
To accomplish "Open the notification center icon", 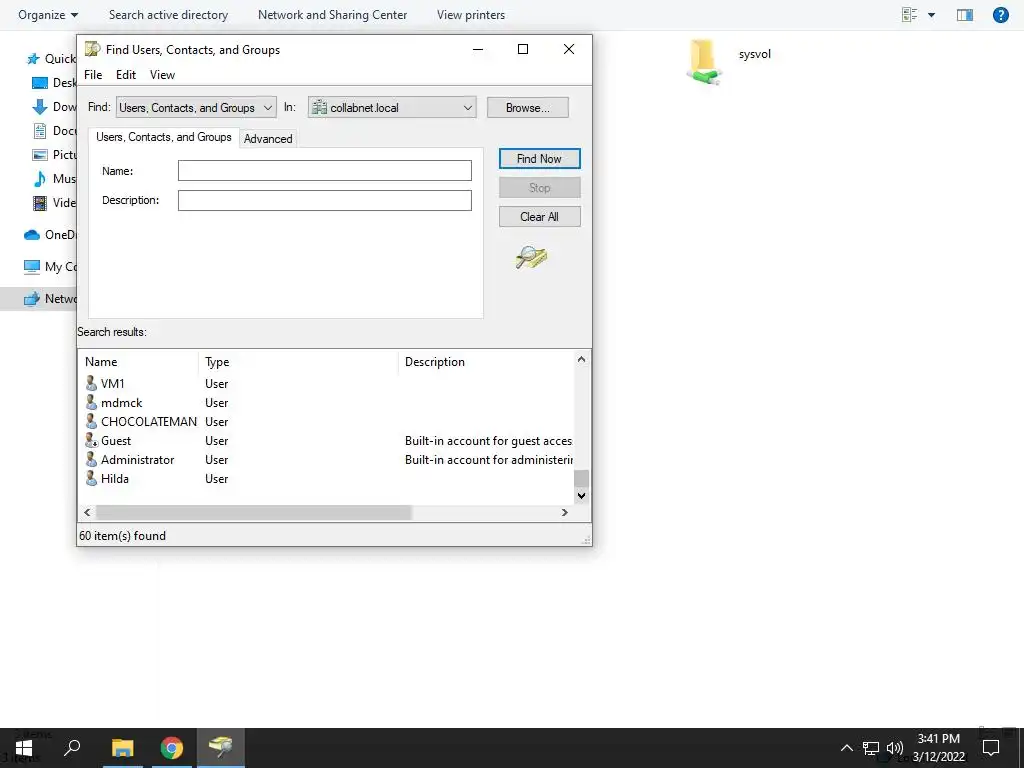I will coord(991,748).
